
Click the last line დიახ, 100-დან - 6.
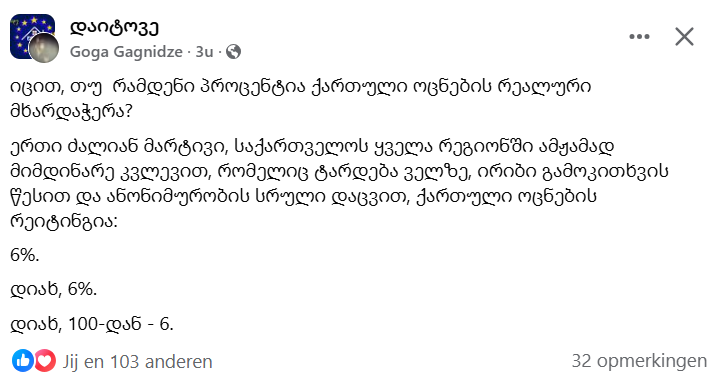pos(92,324)
